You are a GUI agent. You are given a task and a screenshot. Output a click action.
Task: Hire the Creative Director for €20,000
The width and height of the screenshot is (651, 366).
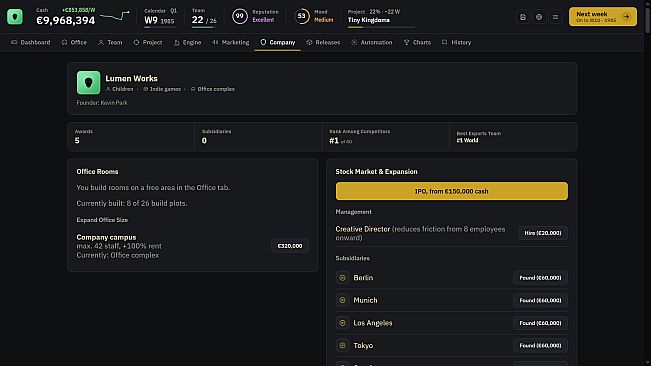pyautogui.click(x=543, y=233)
